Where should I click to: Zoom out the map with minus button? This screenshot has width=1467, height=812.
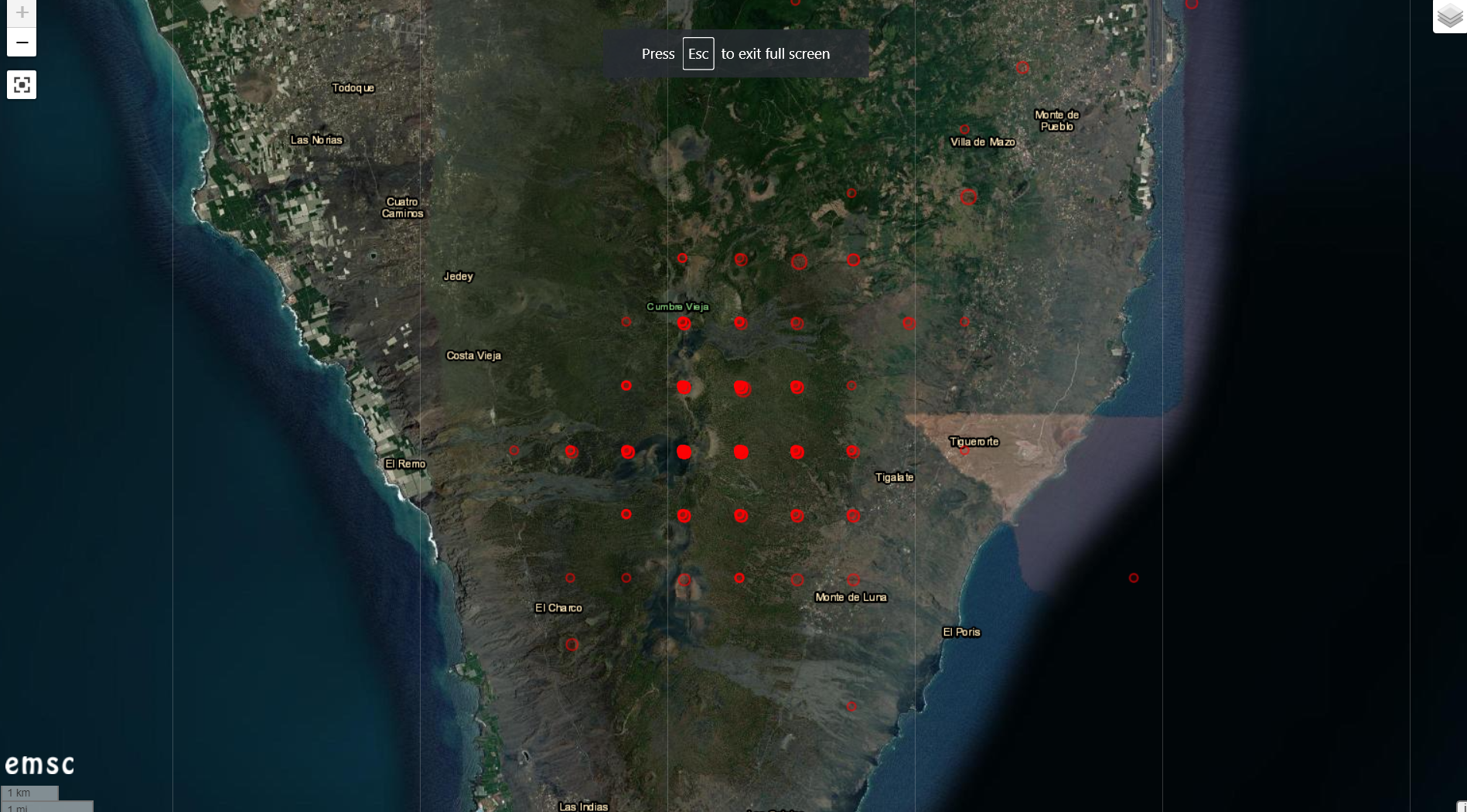pyautogui.click(x=22, y=43)
